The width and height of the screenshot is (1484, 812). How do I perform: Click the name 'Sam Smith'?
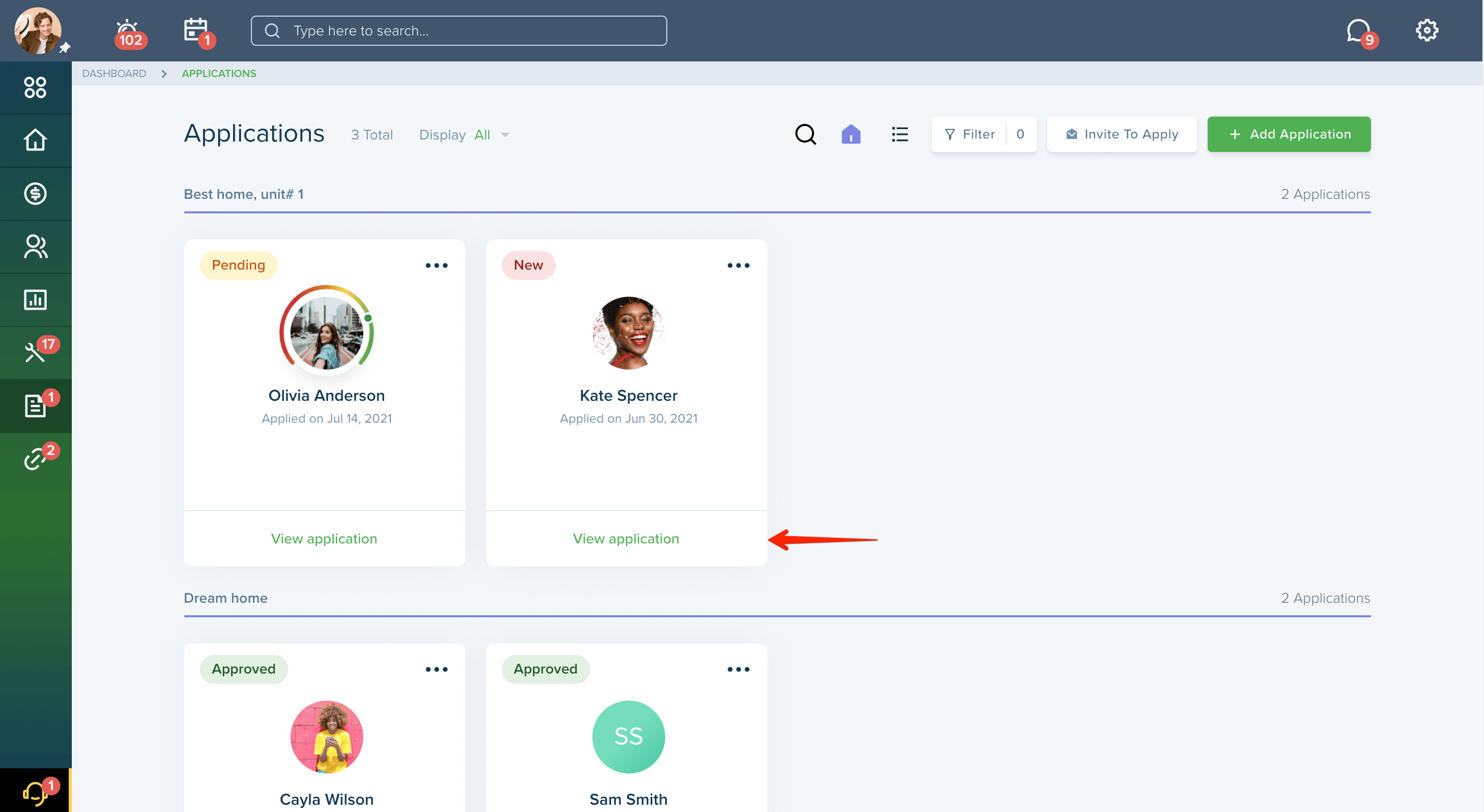[628, 800]
